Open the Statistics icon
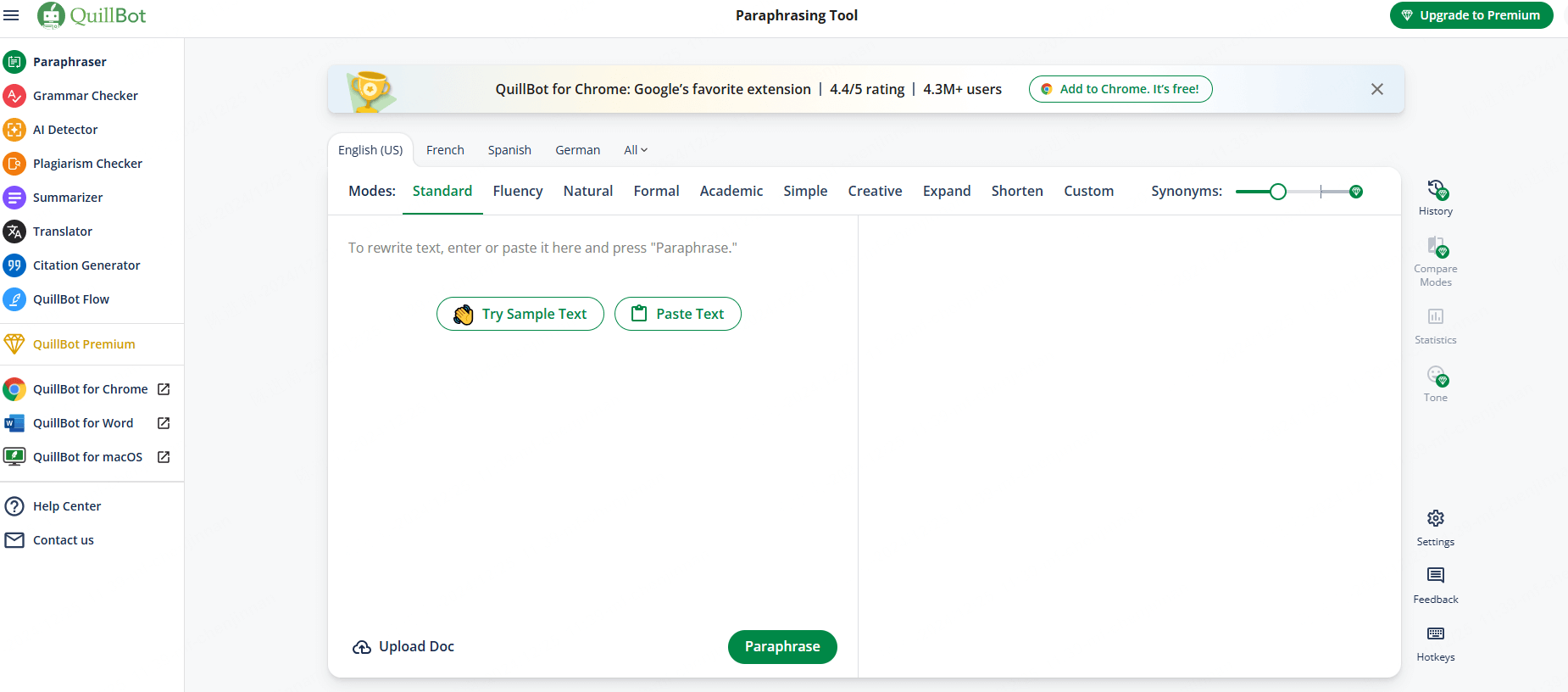Image resolution: width=1568 pixels, height=692 pixels. (1436, 316)
